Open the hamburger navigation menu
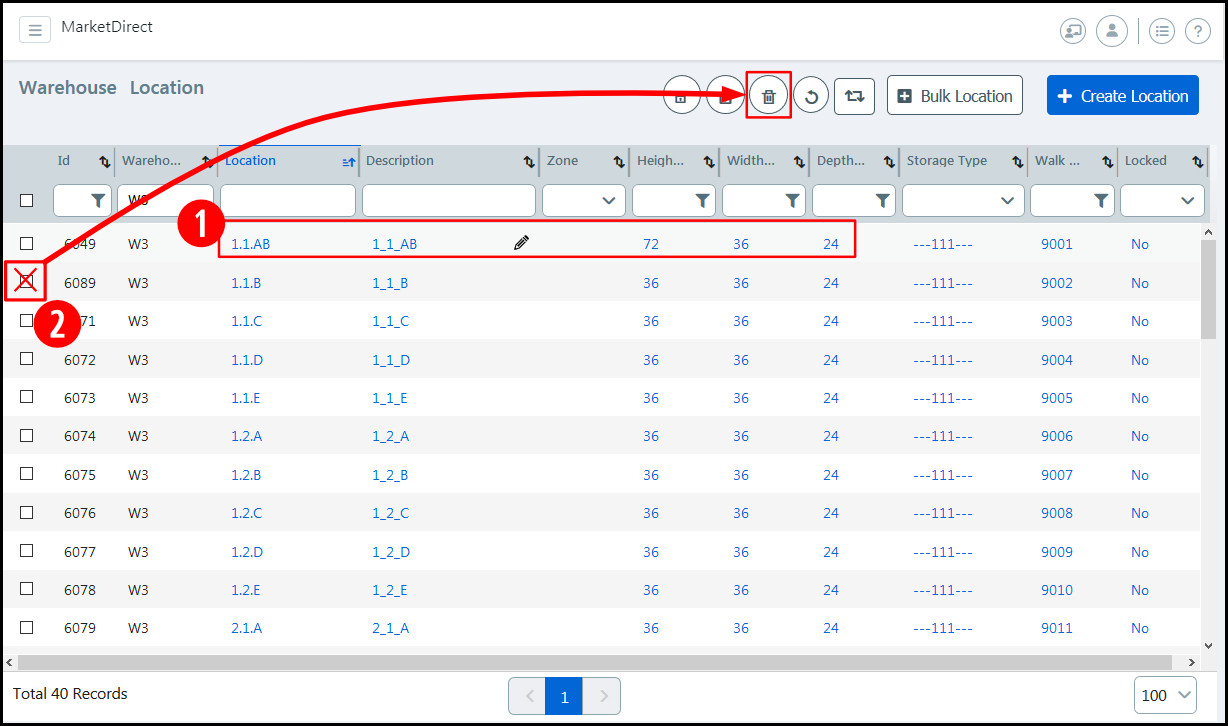 (x=35, y=30)
